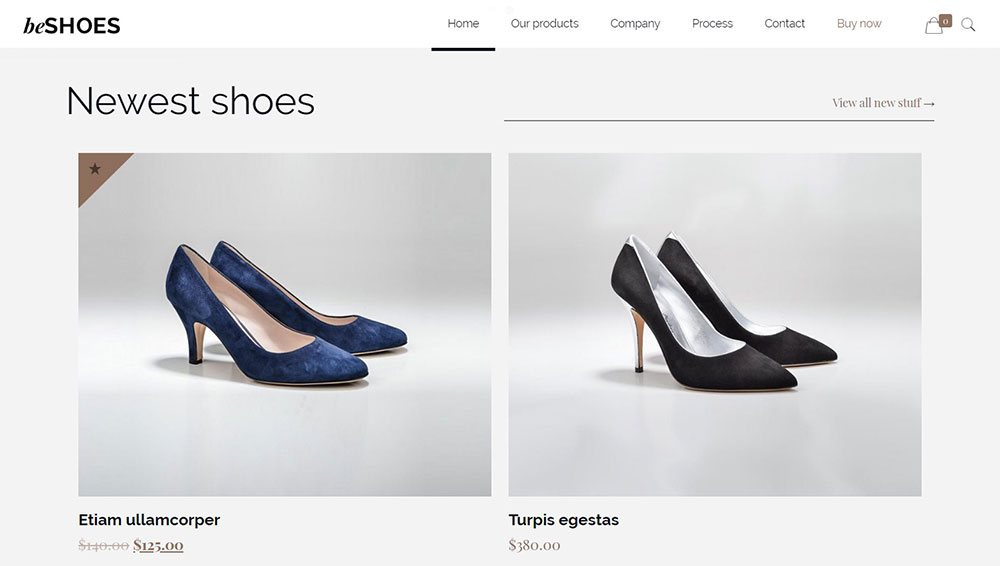Image resolution: width=1000 pixels, height=566 pixels.
Task: Click the Etiam ullamcorper product title
Action: click(149, 520)
